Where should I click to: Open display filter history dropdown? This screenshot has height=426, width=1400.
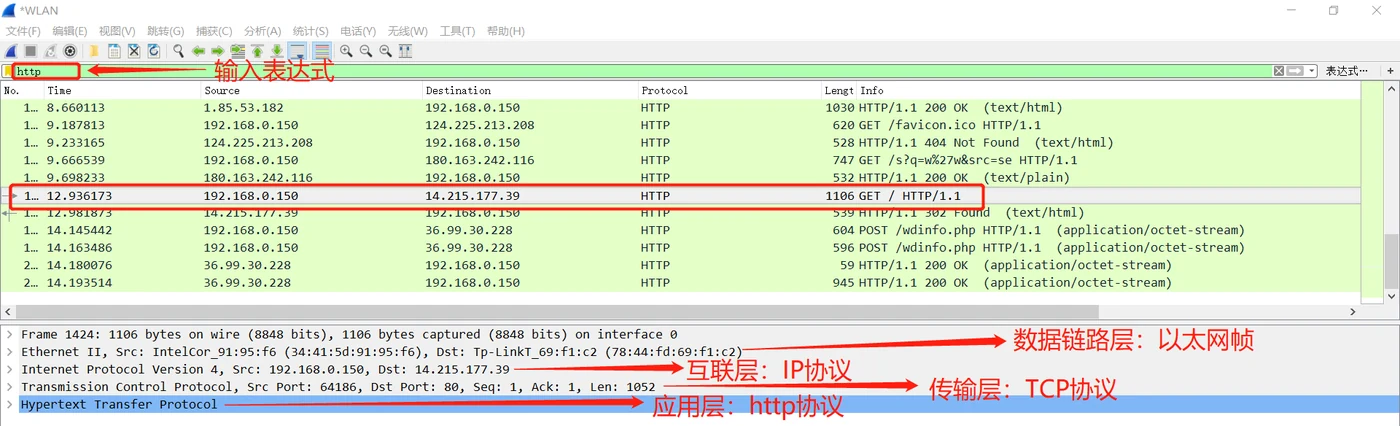[1312, 71]
